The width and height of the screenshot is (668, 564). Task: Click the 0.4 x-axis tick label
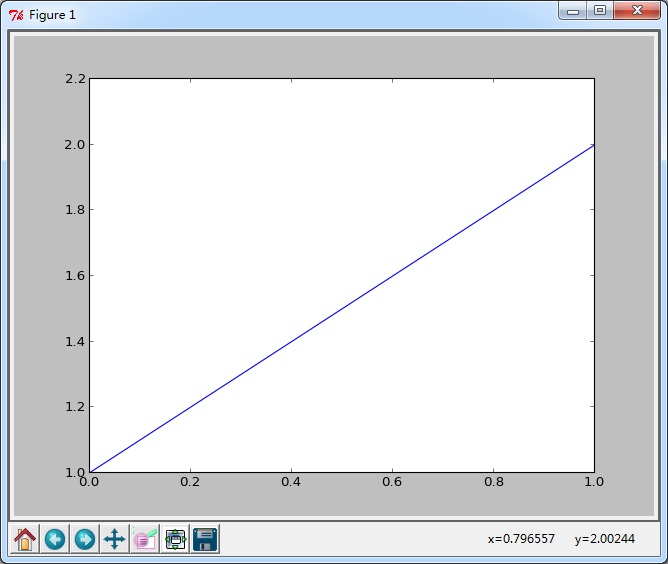coord(291,482)
